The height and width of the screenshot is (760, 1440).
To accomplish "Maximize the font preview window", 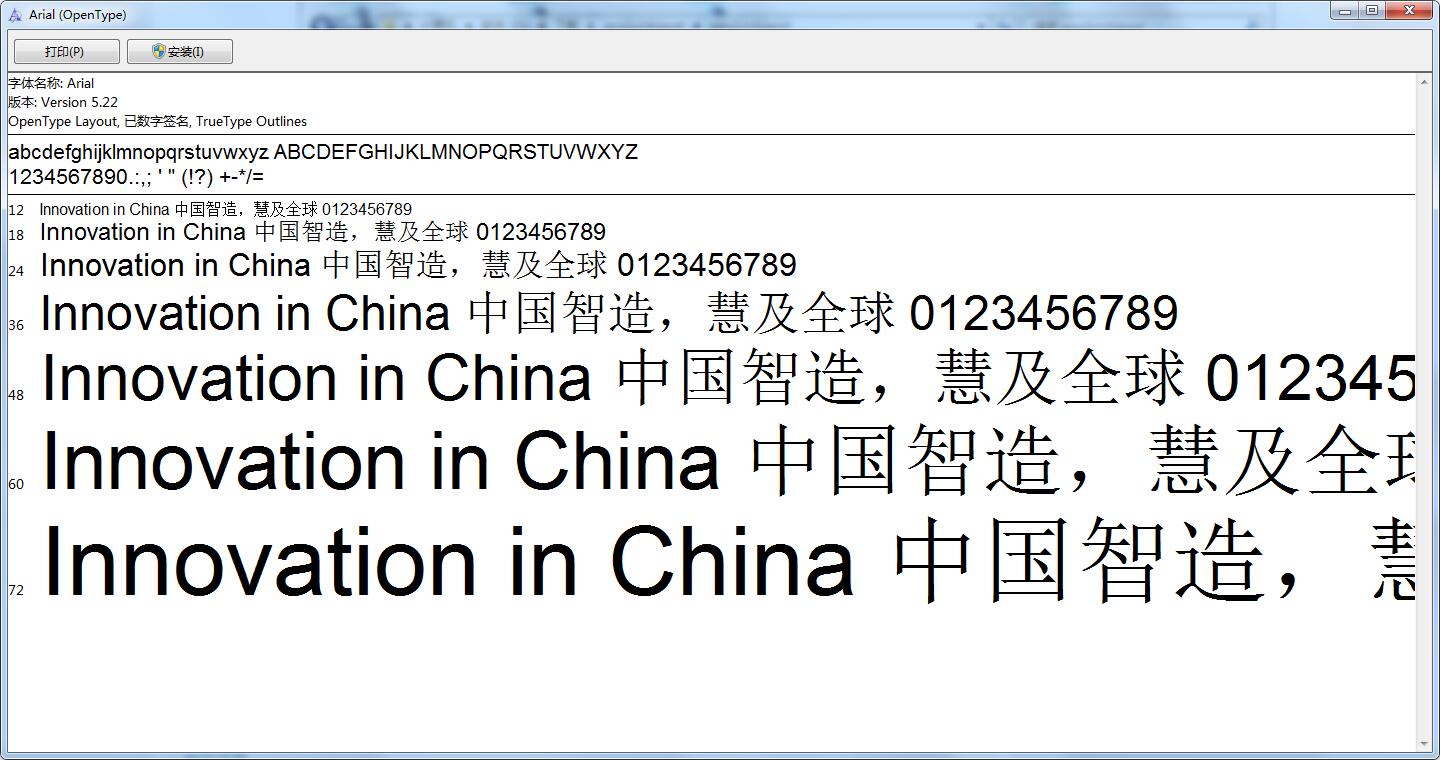I will [x=1372, y=11].
